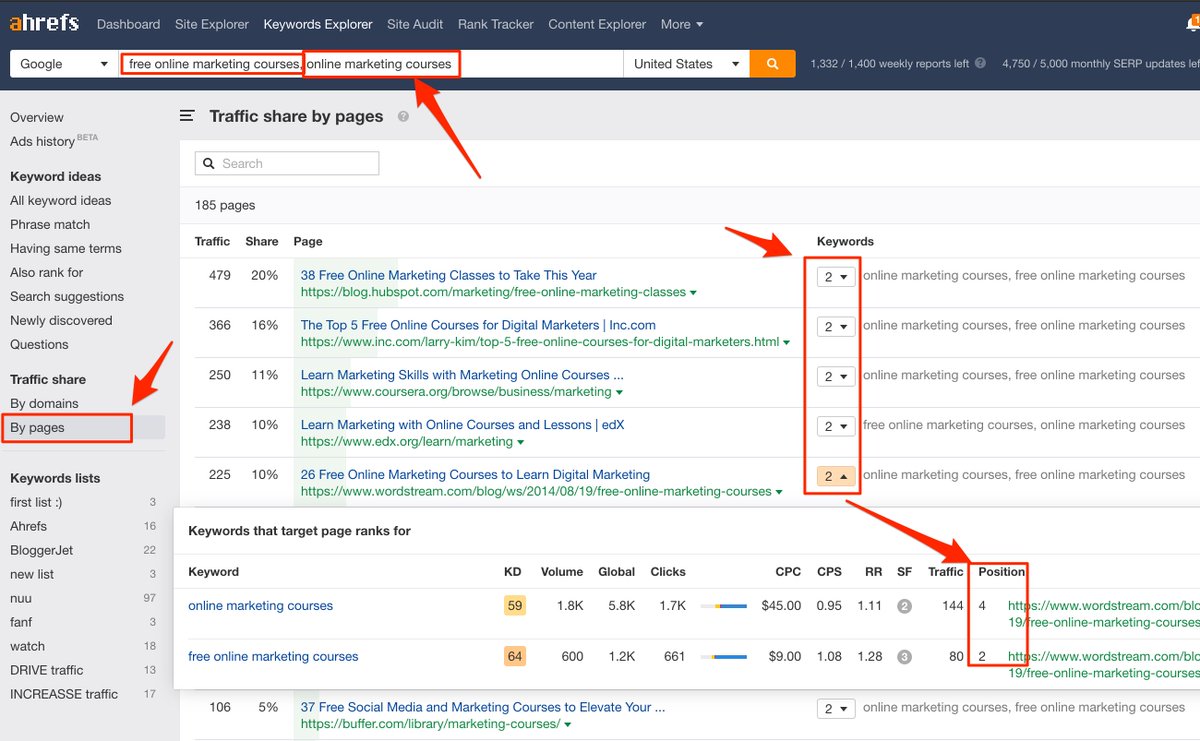Select Overview in the sidebar

[37, 118]
